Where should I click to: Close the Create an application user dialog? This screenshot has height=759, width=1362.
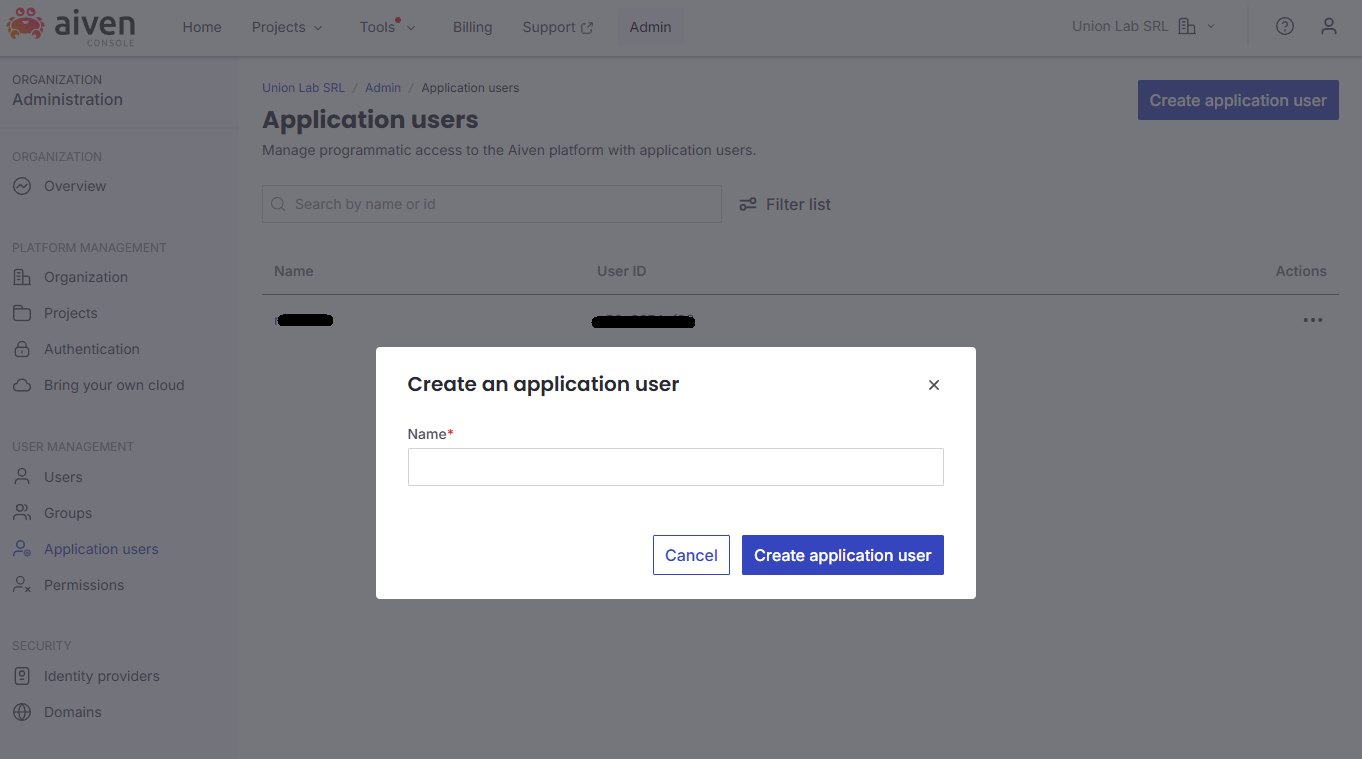point(933,384)
